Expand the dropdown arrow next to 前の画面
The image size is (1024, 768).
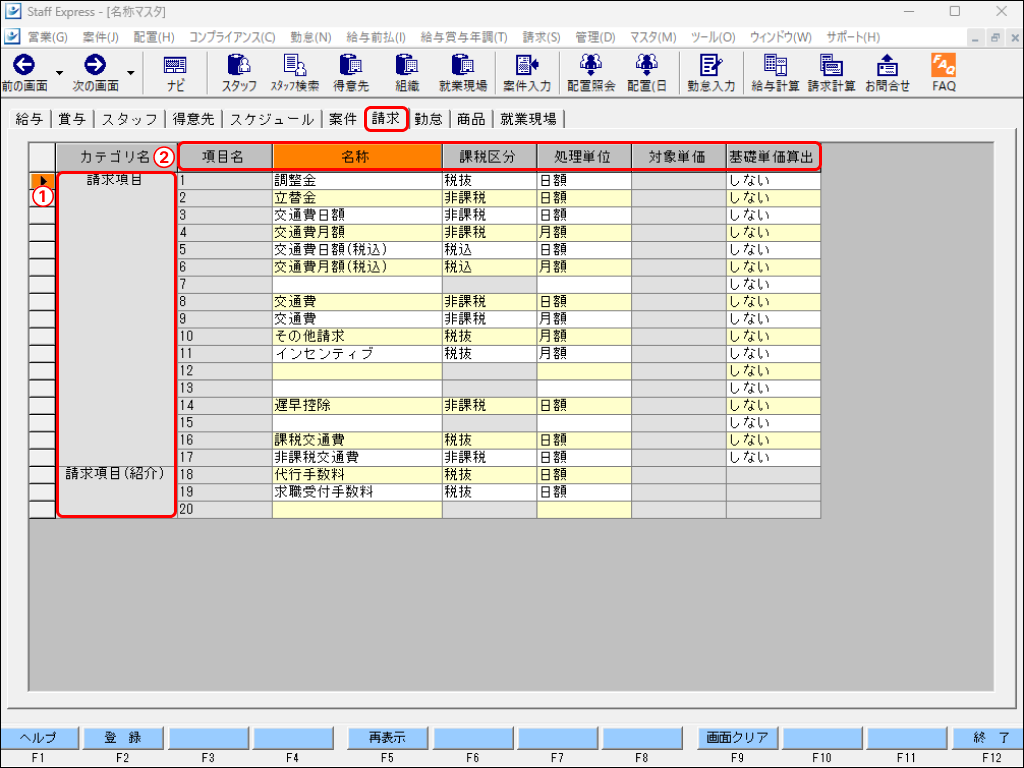coord(59,72)
